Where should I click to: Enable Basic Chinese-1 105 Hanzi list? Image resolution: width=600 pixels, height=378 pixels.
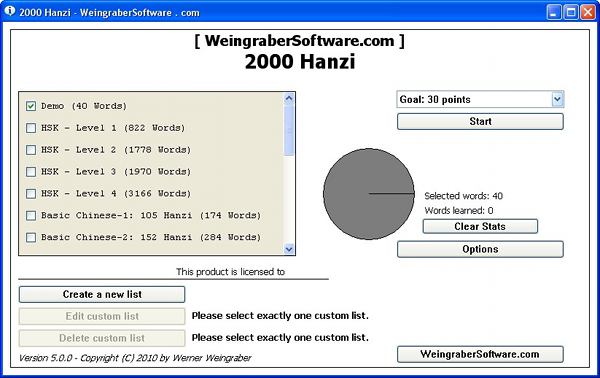(x=31, y=215)
